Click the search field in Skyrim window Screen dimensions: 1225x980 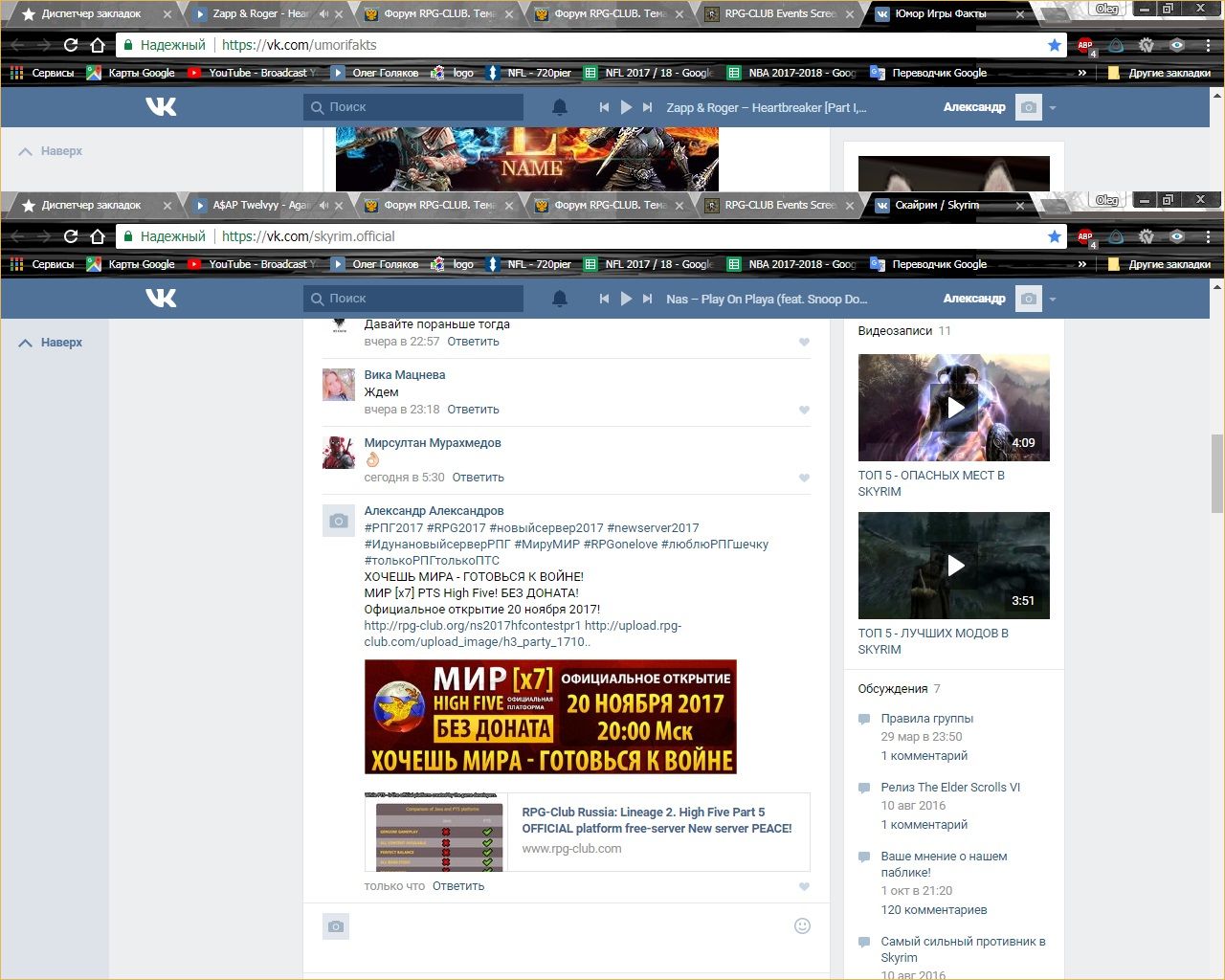point(413,299)
